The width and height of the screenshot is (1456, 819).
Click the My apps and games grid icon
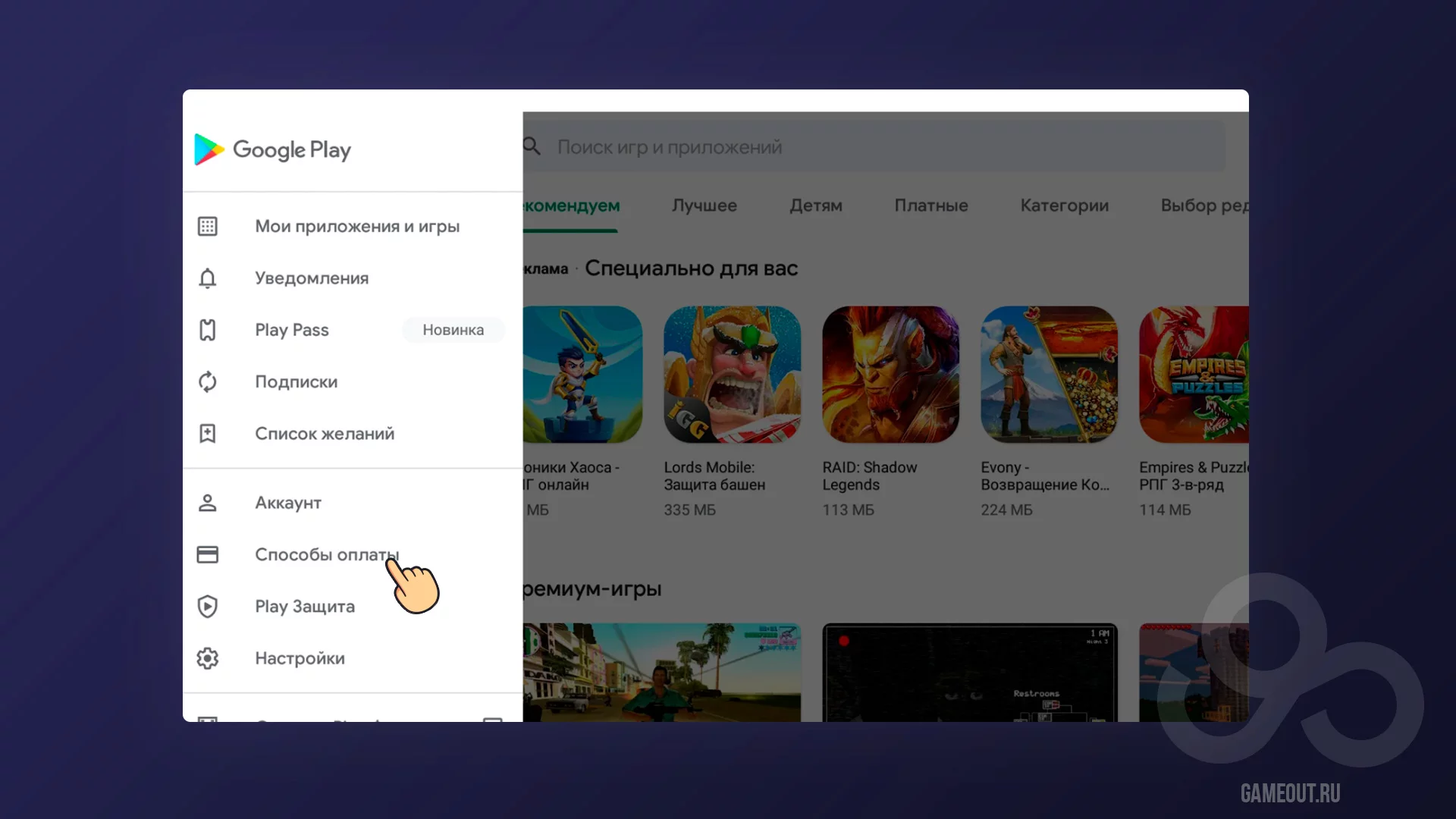(207, 226)
